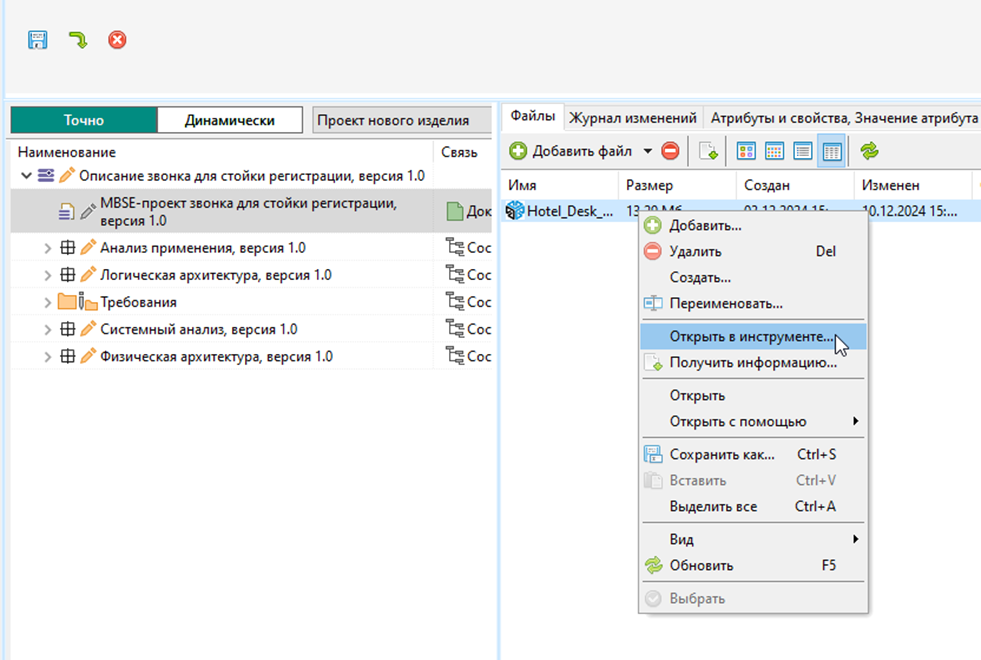Screen dimensions: 981x660
Task: Click the green refresh arrows toolbar icon
Action: 869,151
